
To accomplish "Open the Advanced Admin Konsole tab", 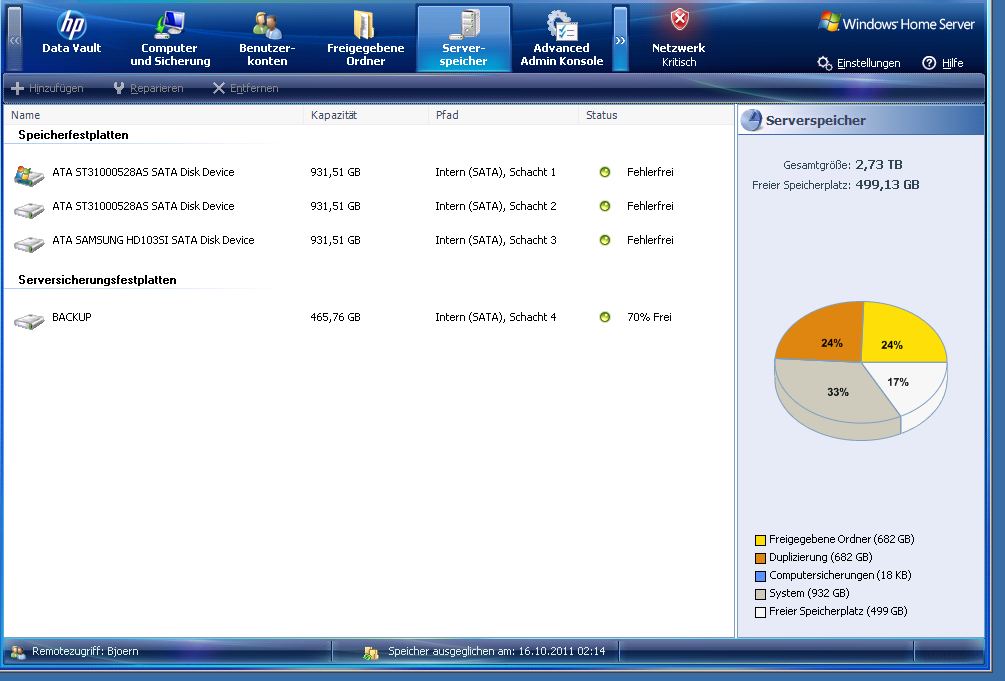I will 561,37.
